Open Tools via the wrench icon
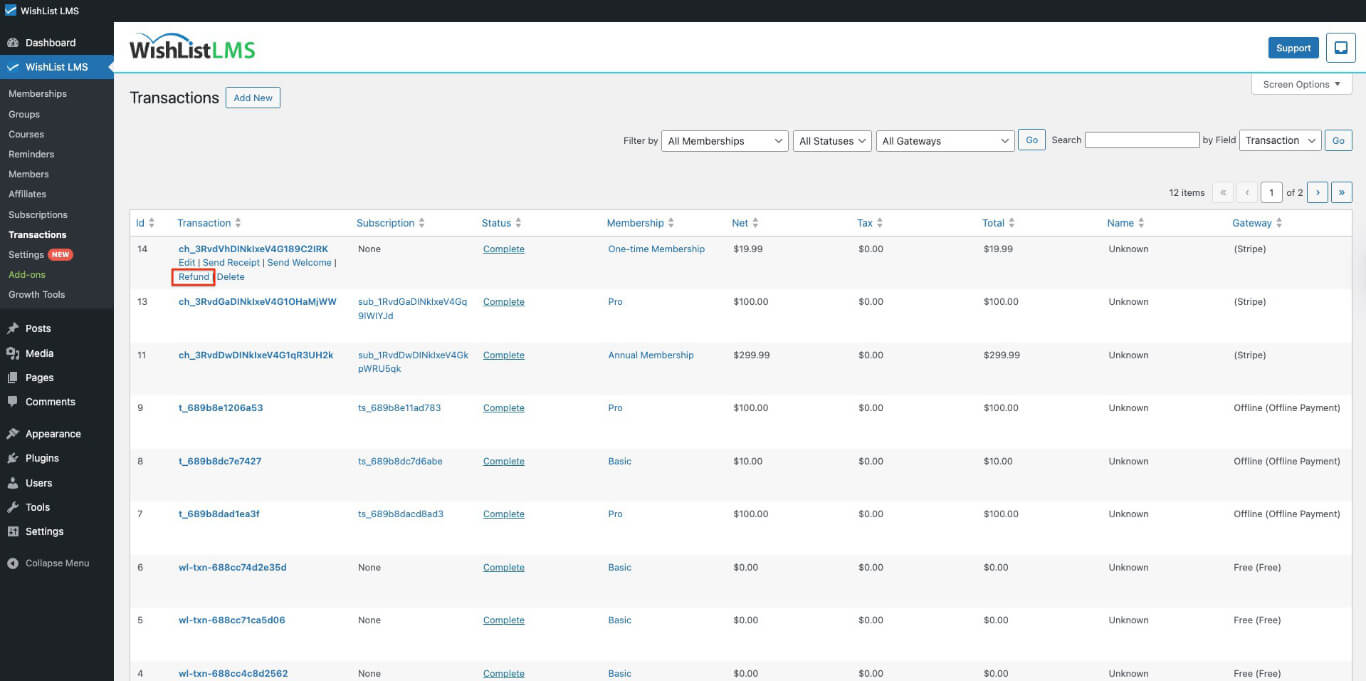Image resolution: width=1366 pixels, height=681 pixels. 12,507
